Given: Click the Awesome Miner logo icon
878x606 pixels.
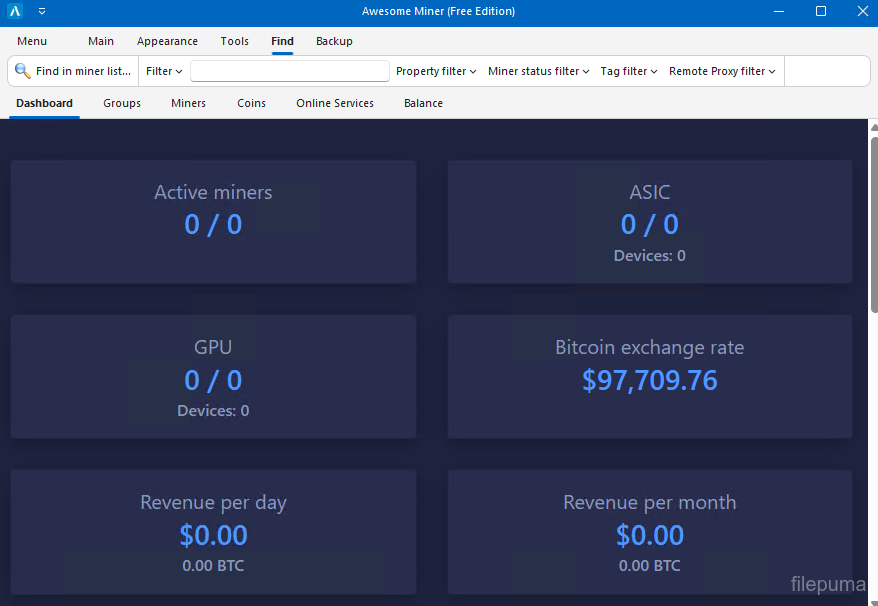Looking at the screenshot, I should point(15,12).
